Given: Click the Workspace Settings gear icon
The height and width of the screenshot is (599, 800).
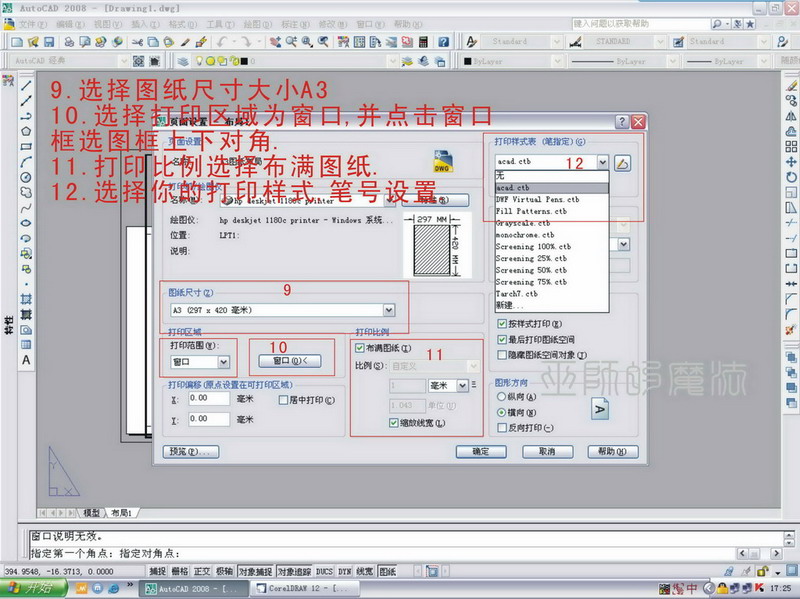Looking at the screenshot, I should tap(138, 61).
